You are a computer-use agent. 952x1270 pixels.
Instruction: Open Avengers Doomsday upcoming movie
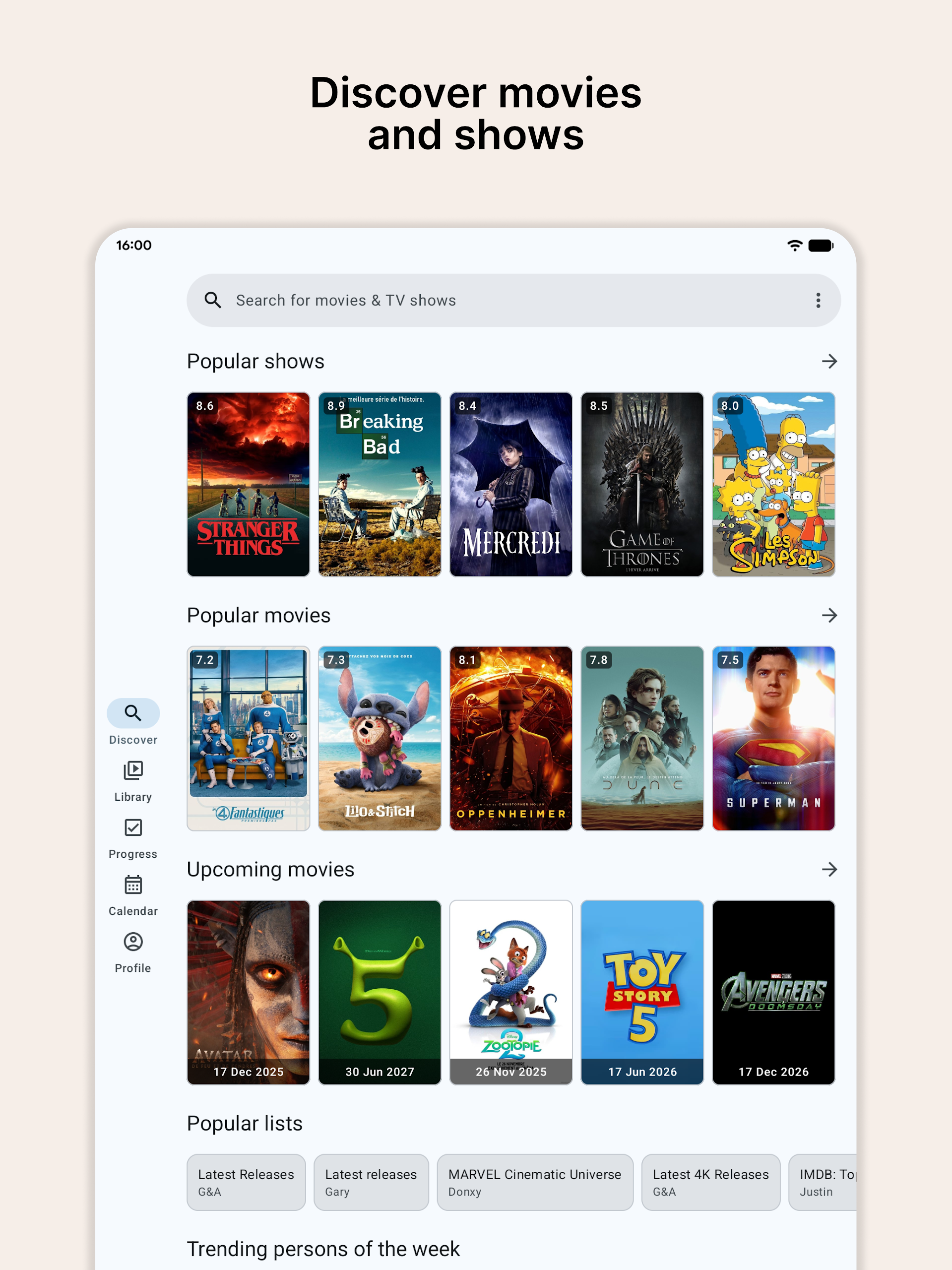(x=773, y=992)
